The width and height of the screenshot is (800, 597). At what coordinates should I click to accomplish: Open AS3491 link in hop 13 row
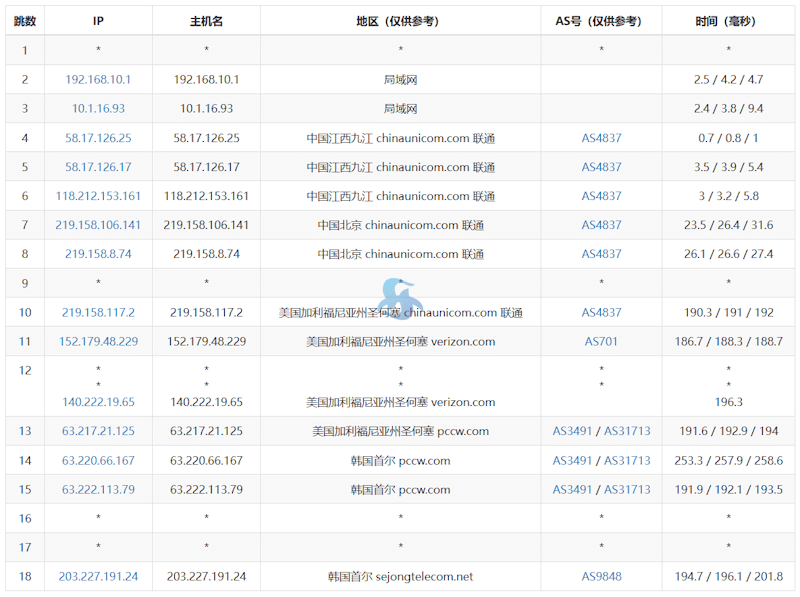[x=572, y=431]
